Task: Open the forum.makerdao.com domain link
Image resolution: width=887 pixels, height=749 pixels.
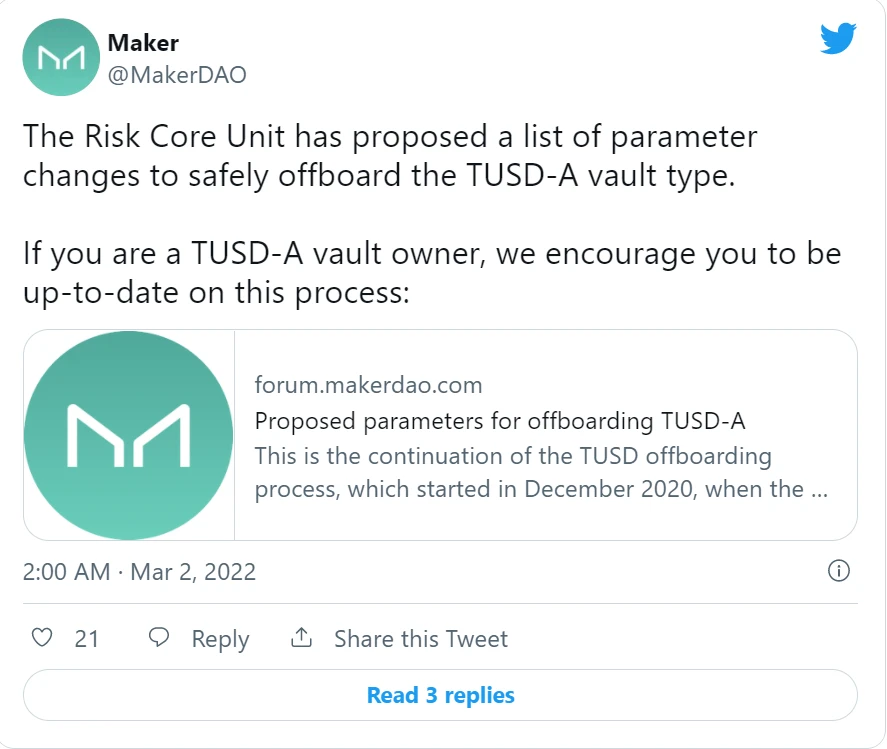Action: (368, 385)
